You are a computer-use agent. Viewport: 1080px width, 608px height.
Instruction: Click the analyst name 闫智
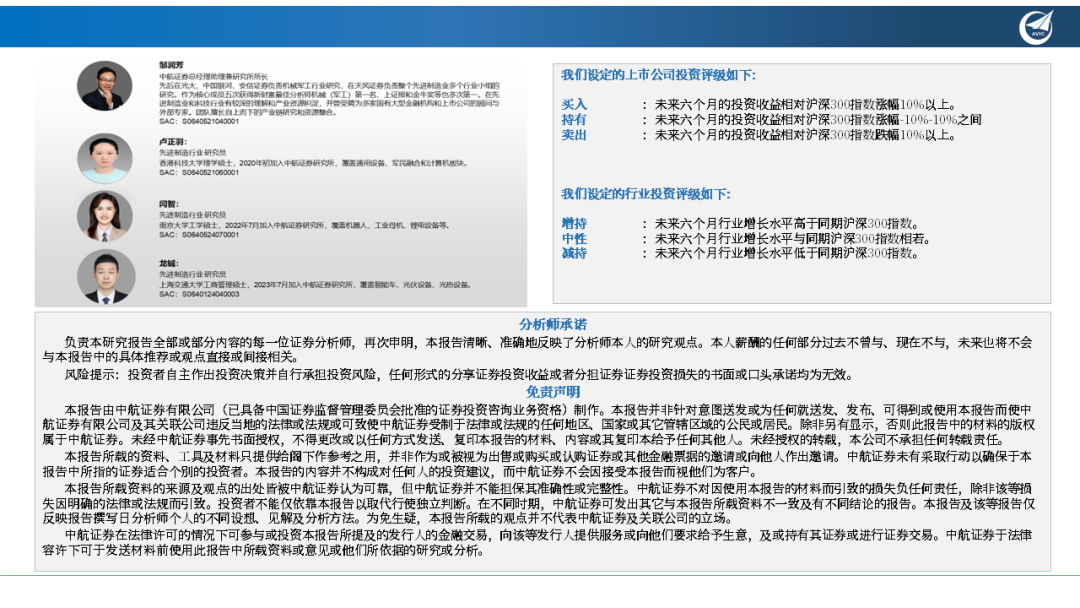point(169,204)
